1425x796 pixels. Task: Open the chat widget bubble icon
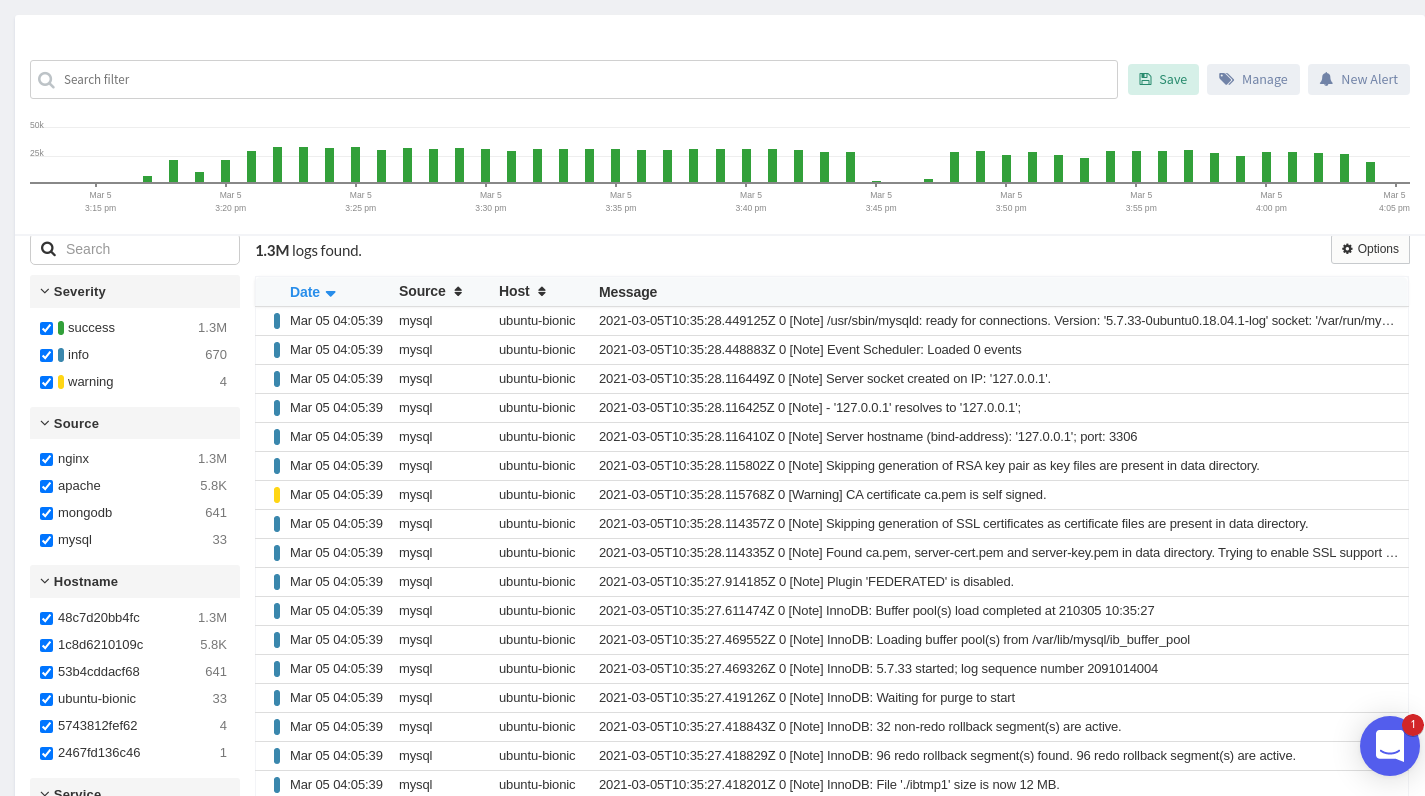coord(1390,746)
